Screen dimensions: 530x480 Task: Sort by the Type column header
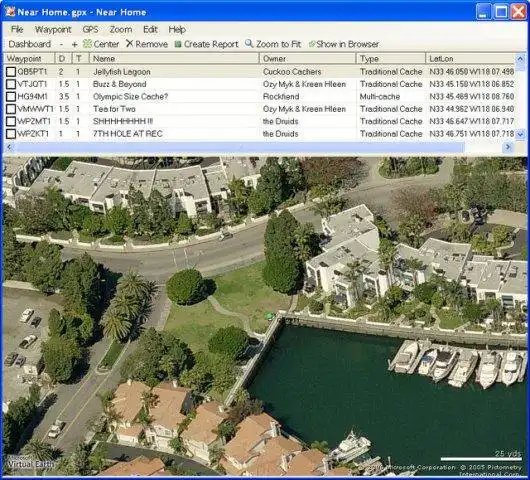coord(391,58)
